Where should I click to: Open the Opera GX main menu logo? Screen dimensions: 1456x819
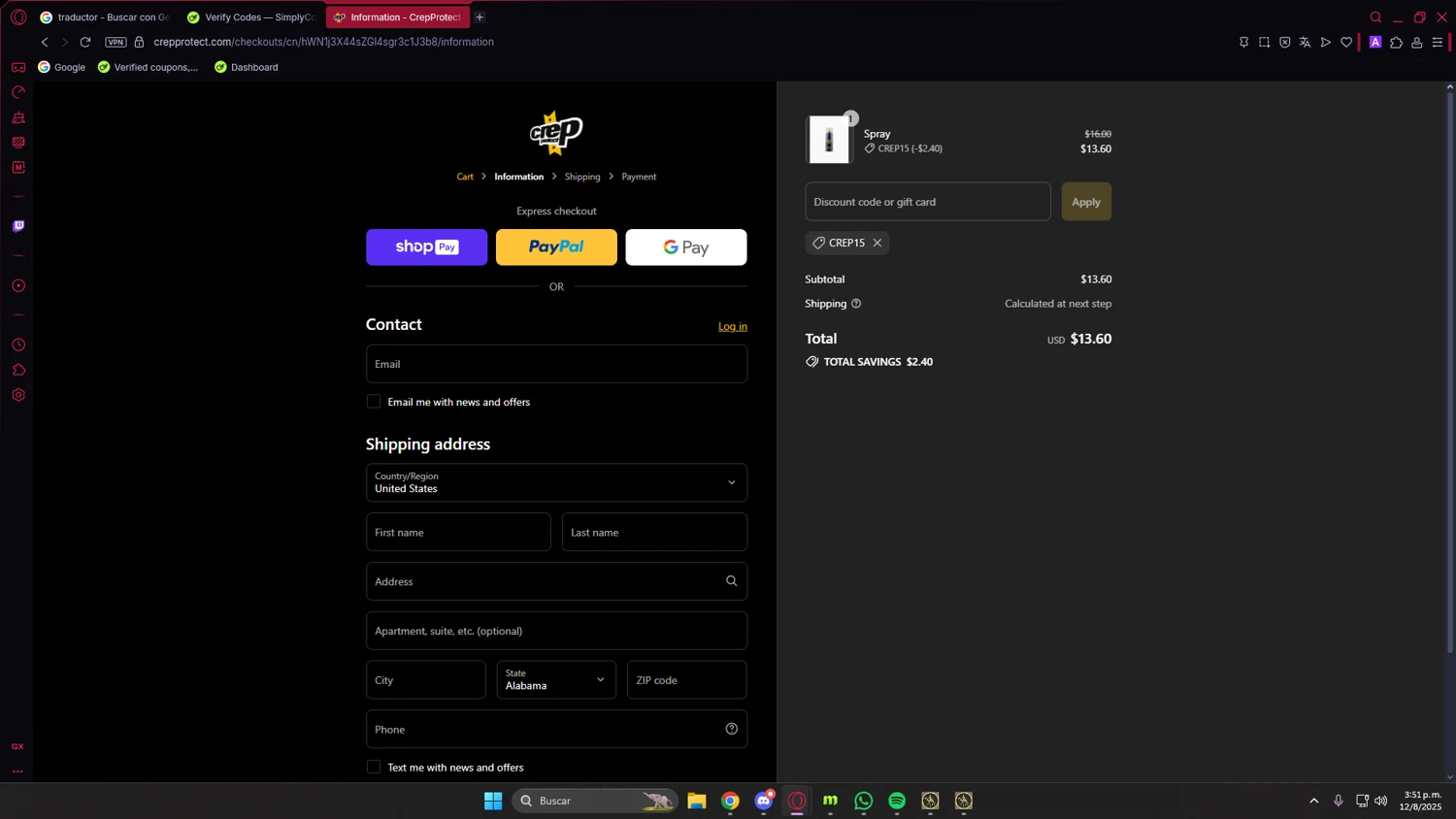(17, 17)
